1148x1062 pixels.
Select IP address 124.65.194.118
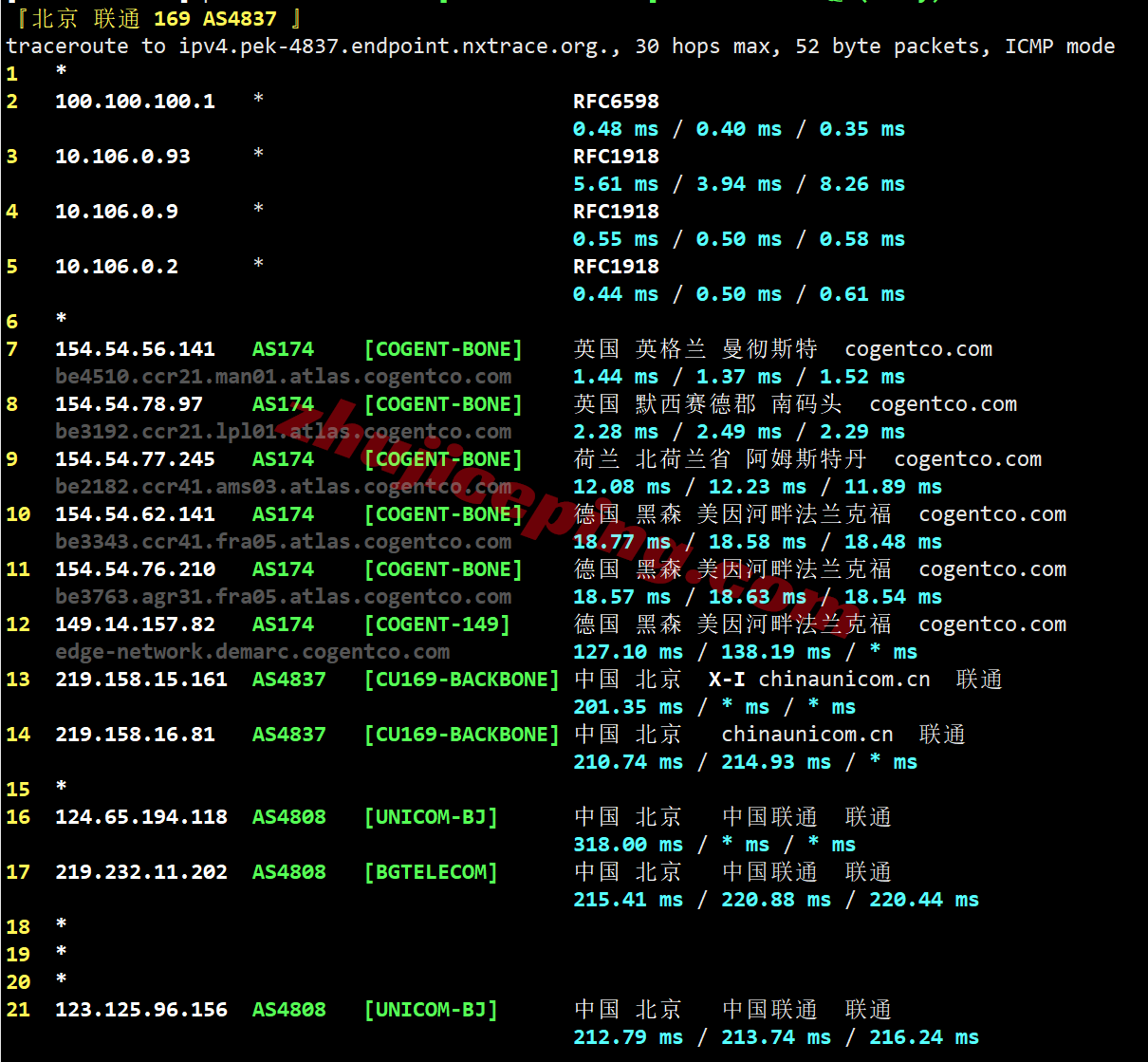tap(141, 817)
